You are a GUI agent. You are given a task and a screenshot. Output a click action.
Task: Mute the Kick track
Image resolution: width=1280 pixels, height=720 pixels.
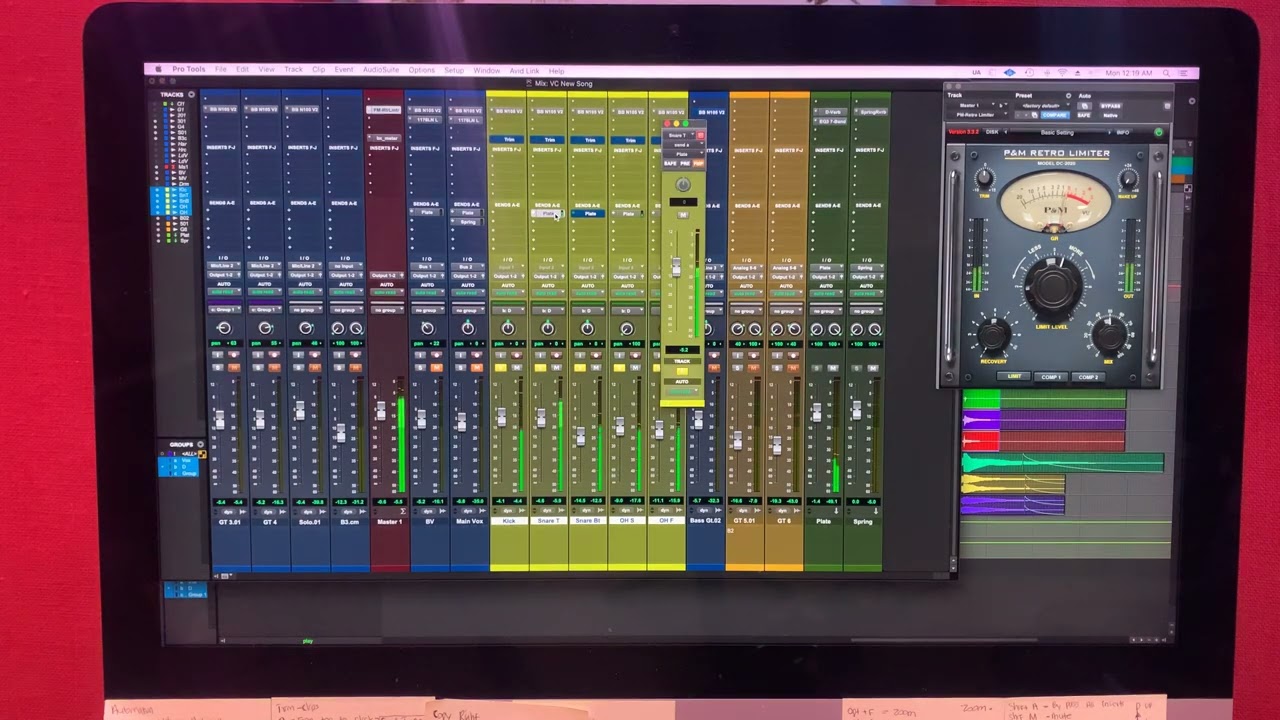pyautogui.click(x=515, y=367)
